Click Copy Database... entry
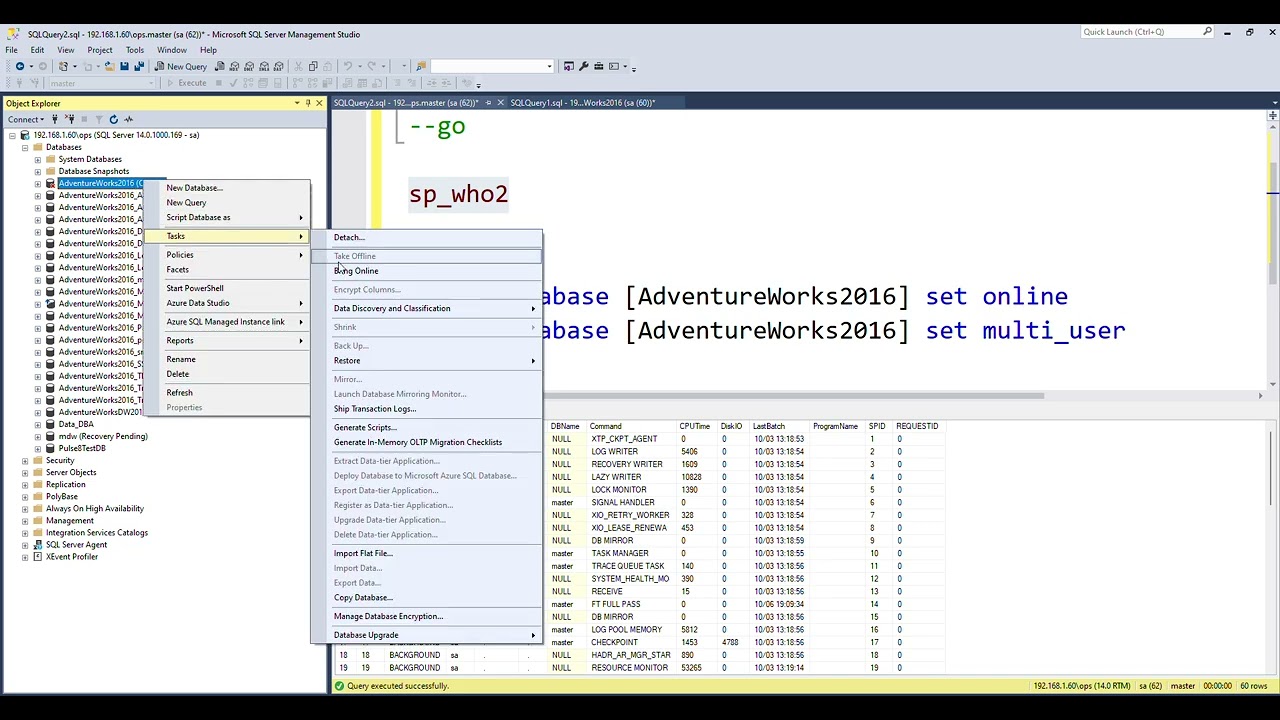 point(427,597)
